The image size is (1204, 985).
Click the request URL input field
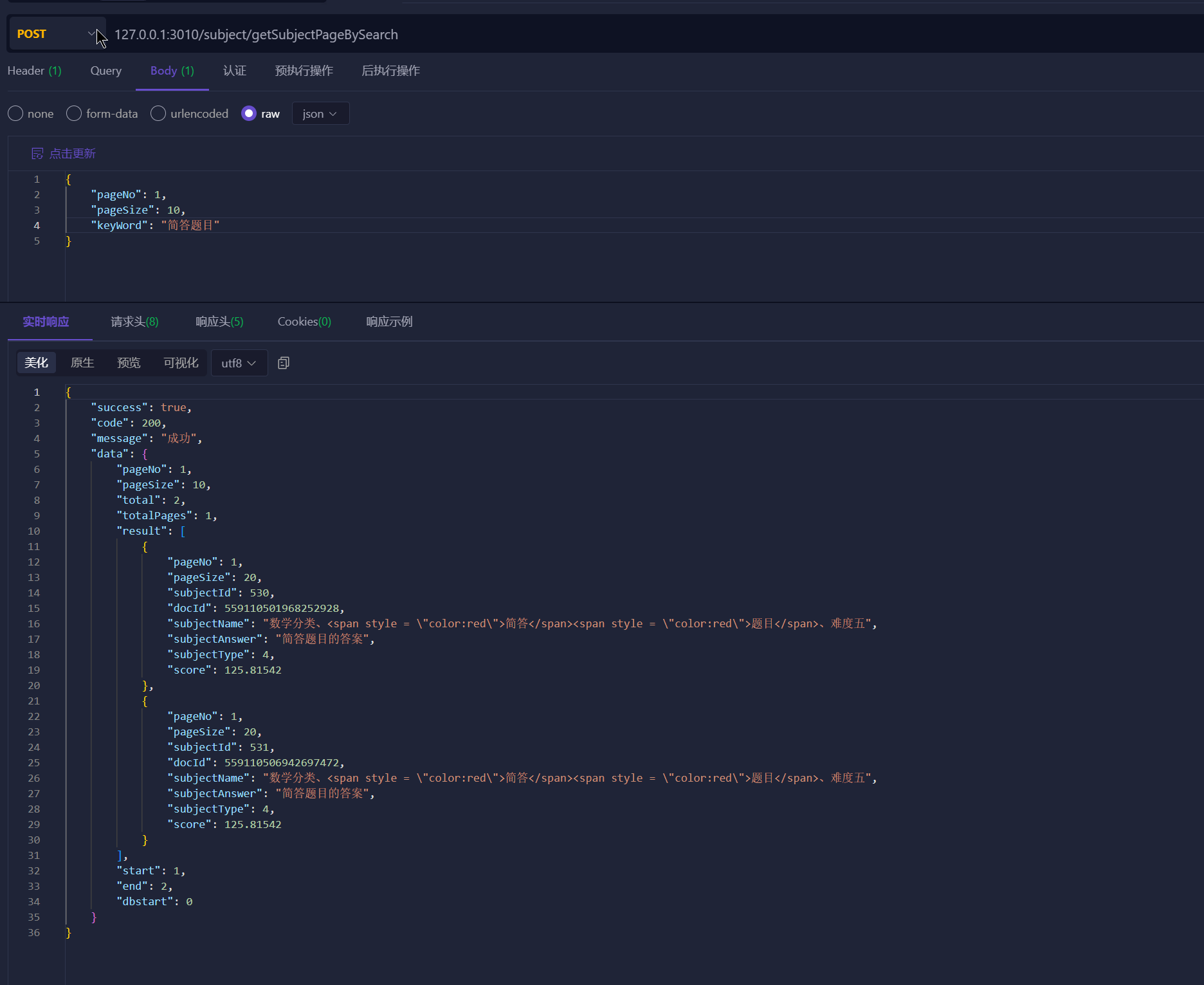[656, 35]
